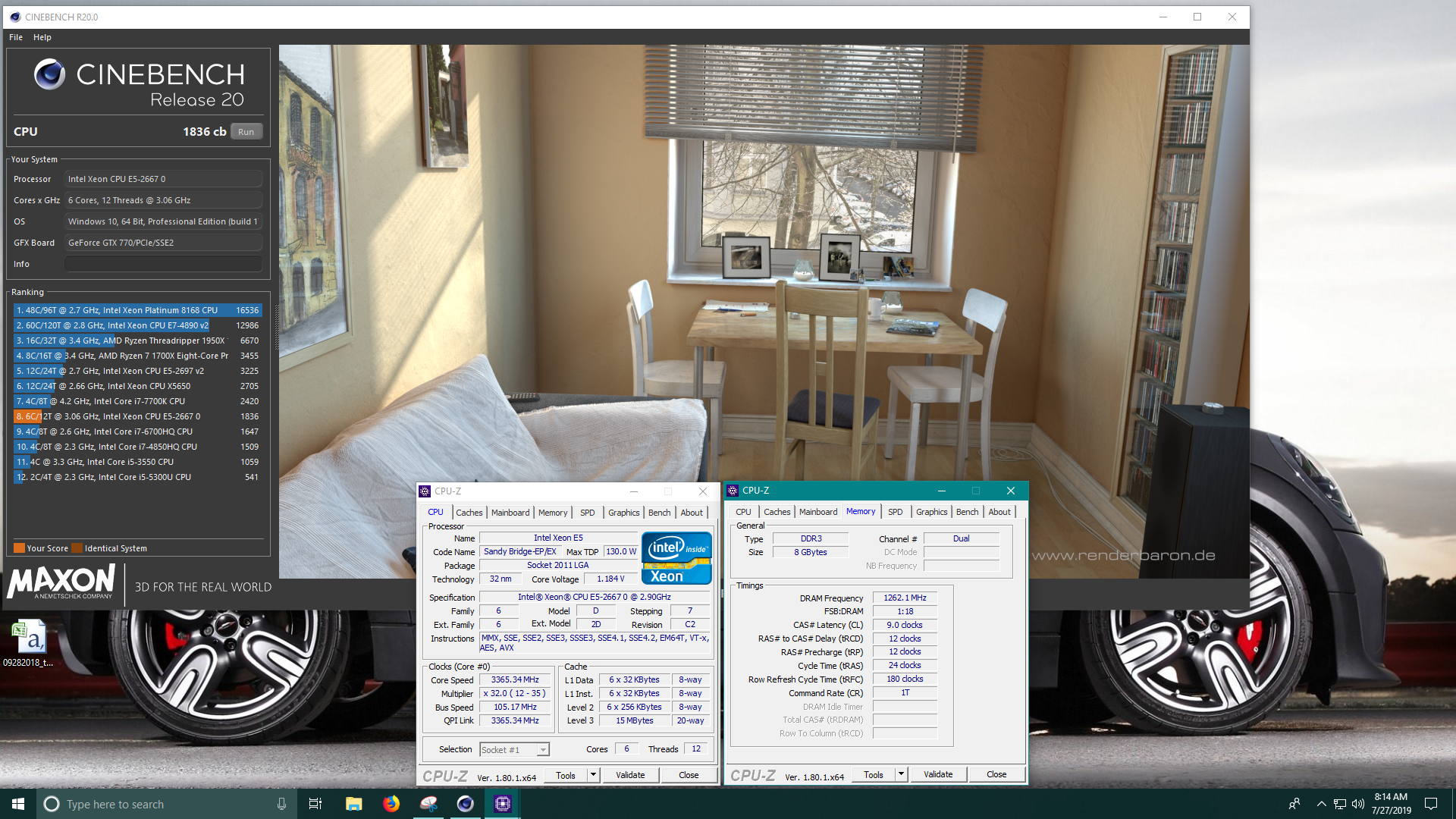Open Task View from the taskbar
Image resolution: width=1456 pixels, height=819 pixels.
tap(315, 804)
